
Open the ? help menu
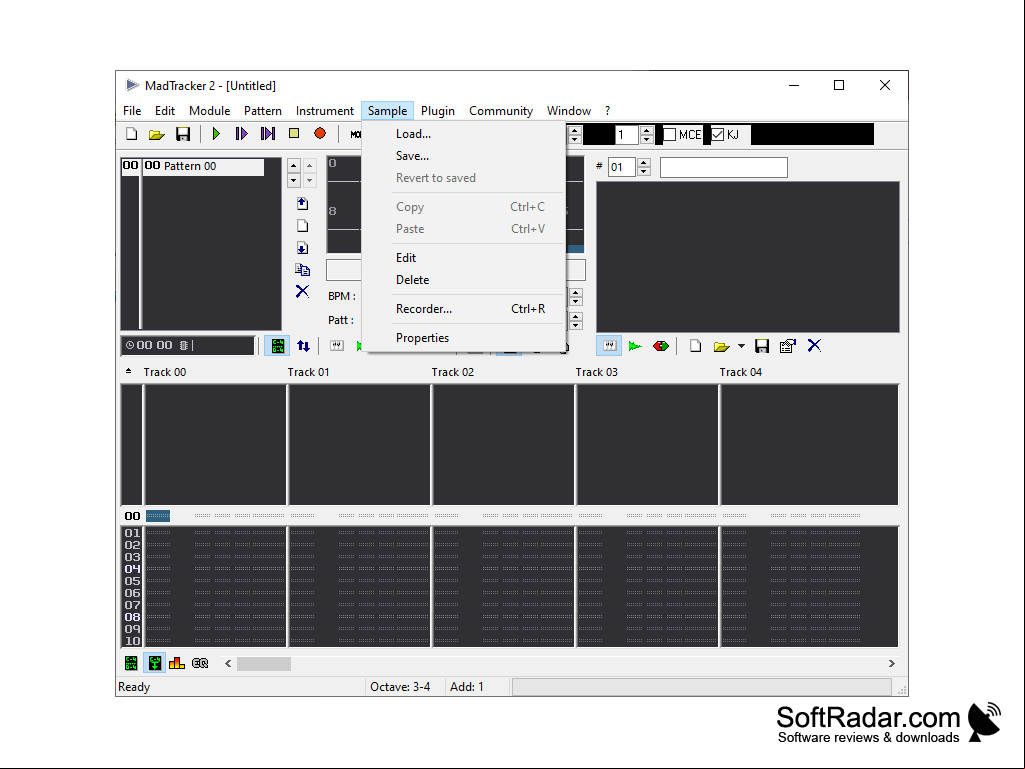pyautogui.click(x=607, y=111)
